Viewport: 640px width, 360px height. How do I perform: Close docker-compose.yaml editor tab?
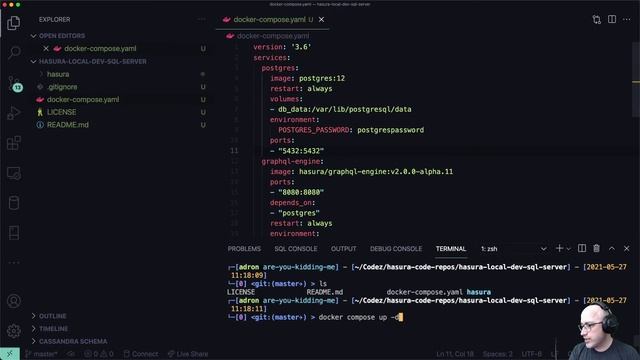pos(322,19)
